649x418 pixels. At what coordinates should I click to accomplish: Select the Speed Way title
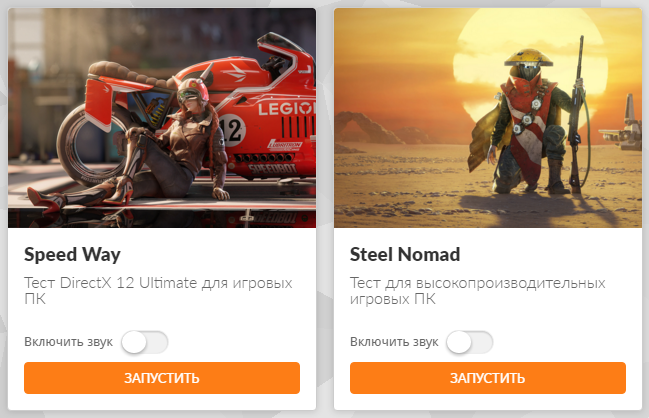(72, 254)
